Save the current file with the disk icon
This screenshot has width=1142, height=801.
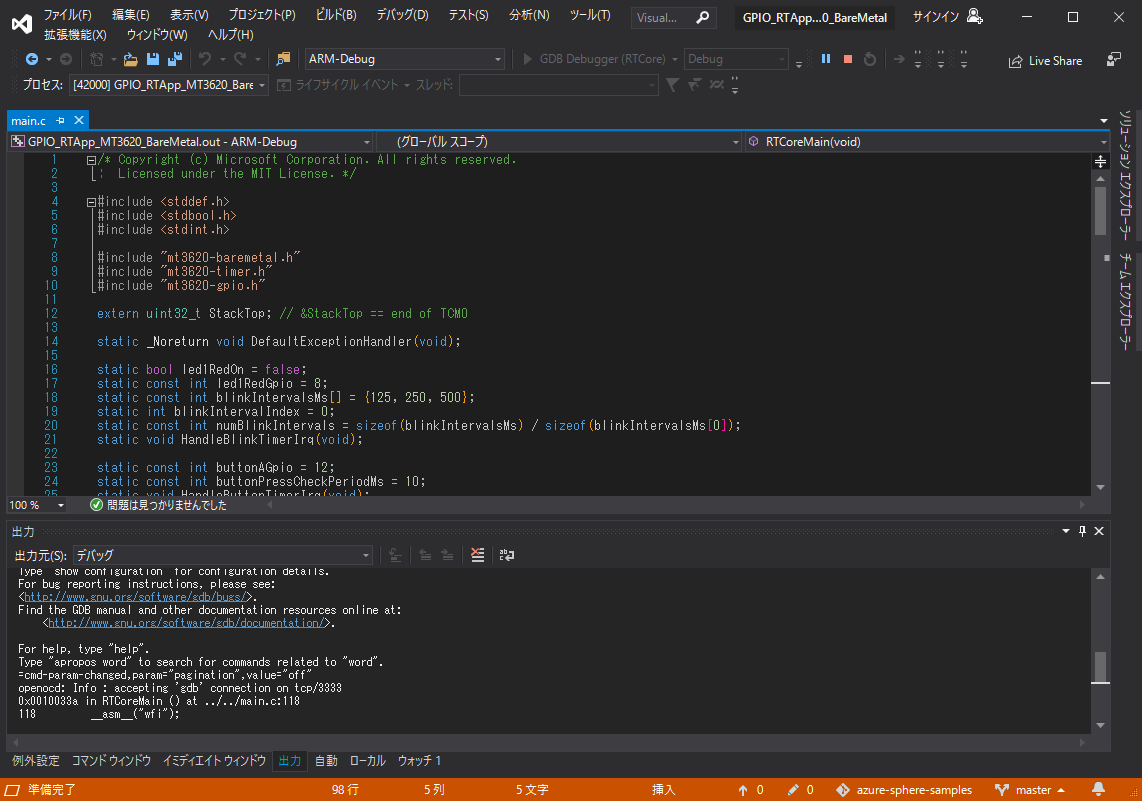[x=153, y=59]
